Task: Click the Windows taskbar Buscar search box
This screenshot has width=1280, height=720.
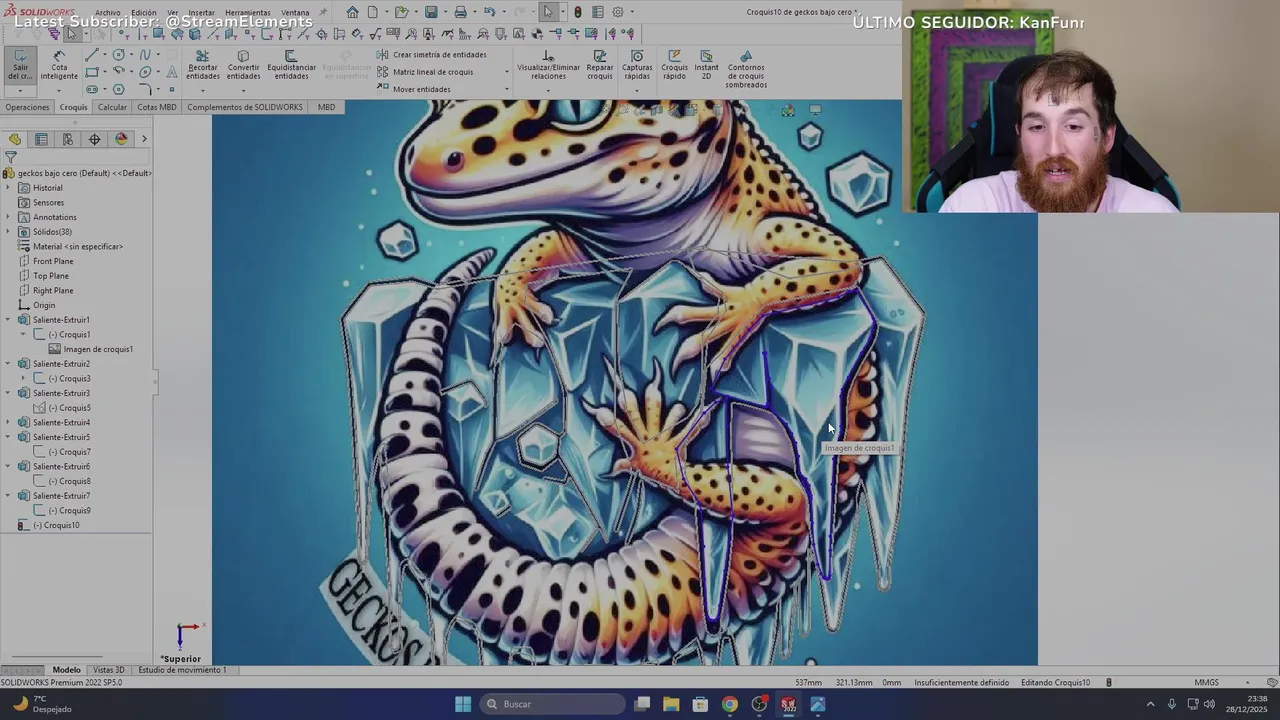Action: point(552,704)
